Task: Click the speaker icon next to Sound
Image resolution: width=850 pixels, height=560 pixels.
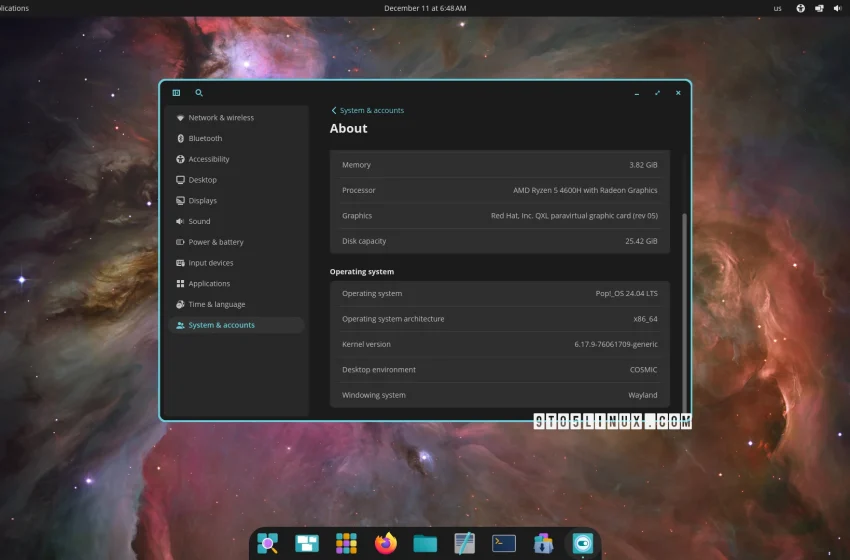Action: pos(180,221)
